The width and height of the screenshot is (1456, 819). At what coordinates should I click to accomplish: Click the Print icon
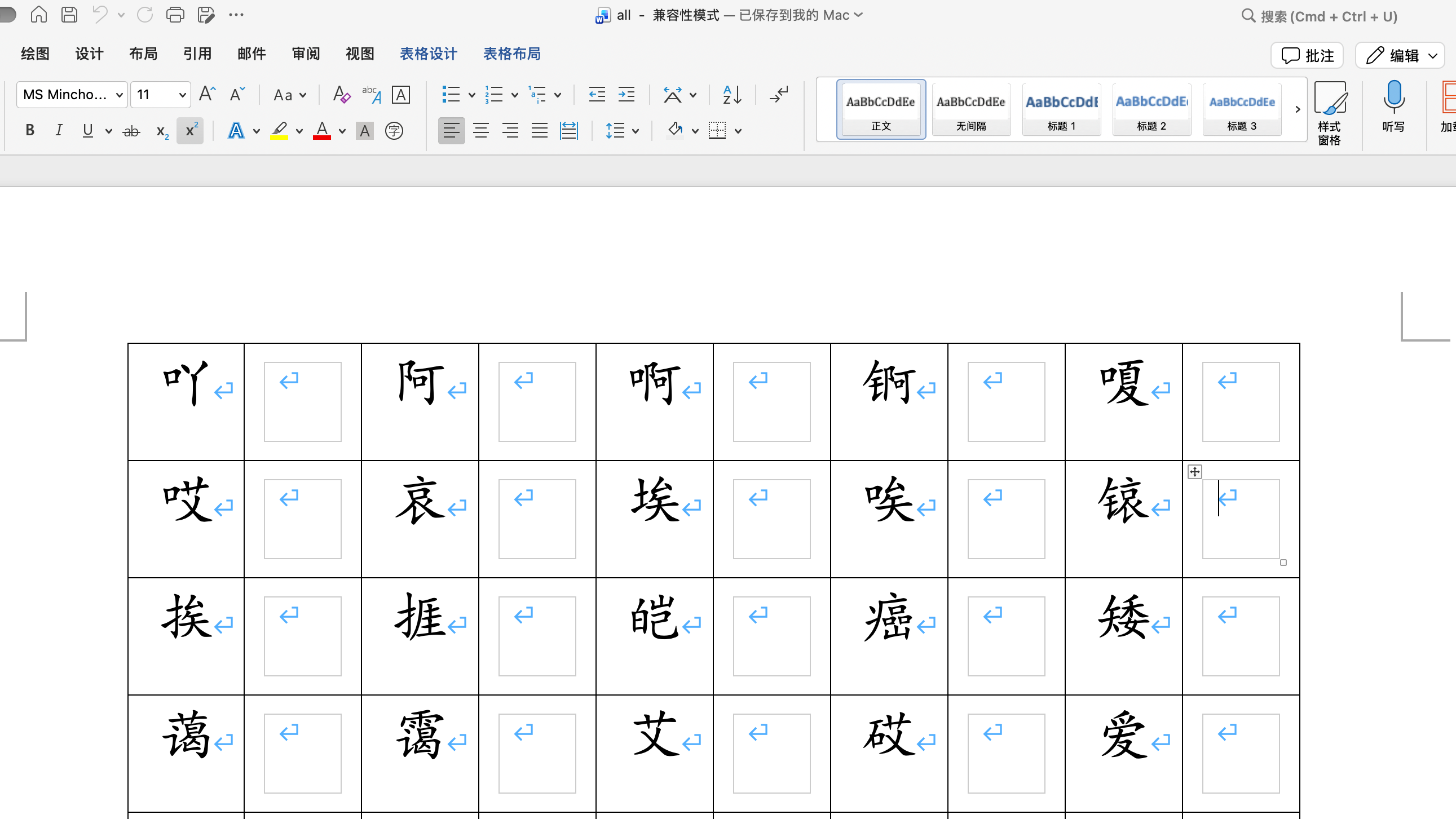coord(175,15)
